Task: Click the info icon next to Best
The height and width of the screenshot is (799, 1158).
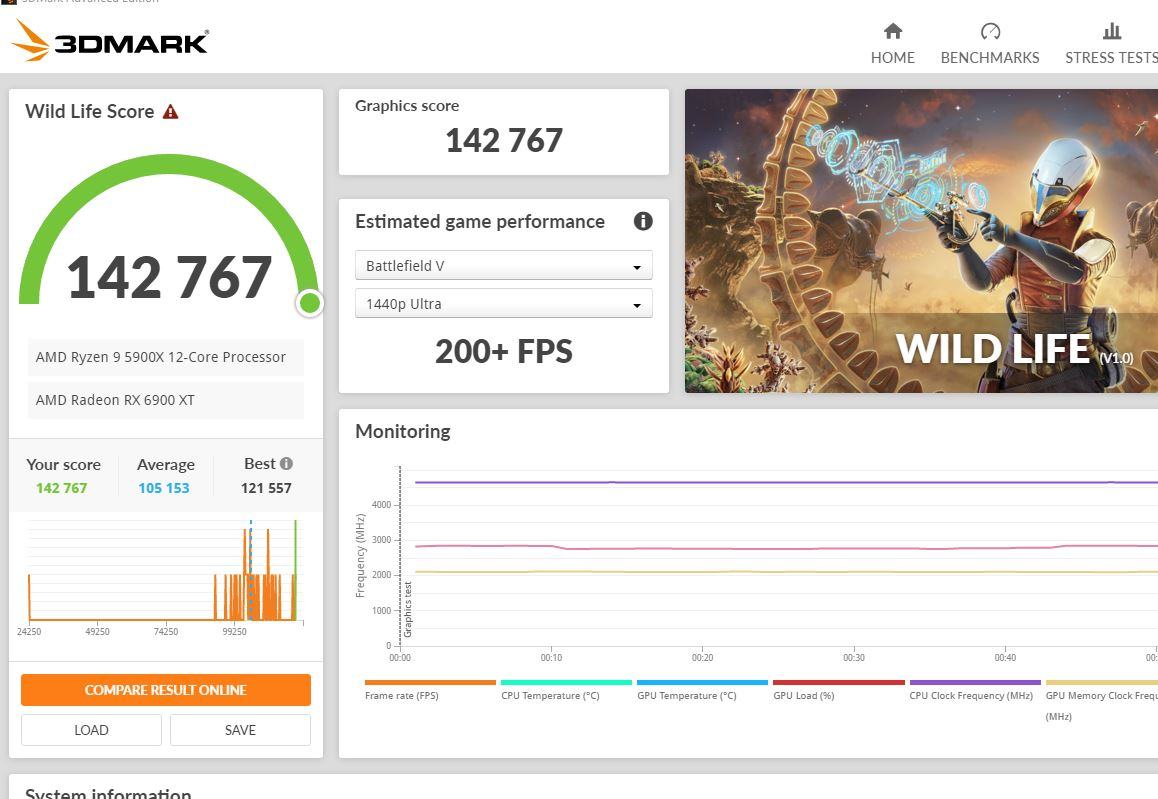Action: coord(287,464)
